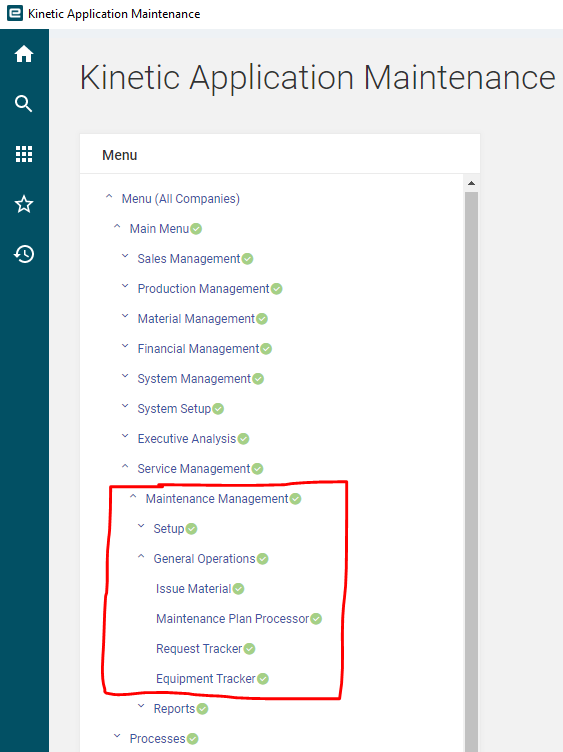This screenshot has width=563, height=752.
Task: Click green check beside Sales Management
Action: click(247, 259)
